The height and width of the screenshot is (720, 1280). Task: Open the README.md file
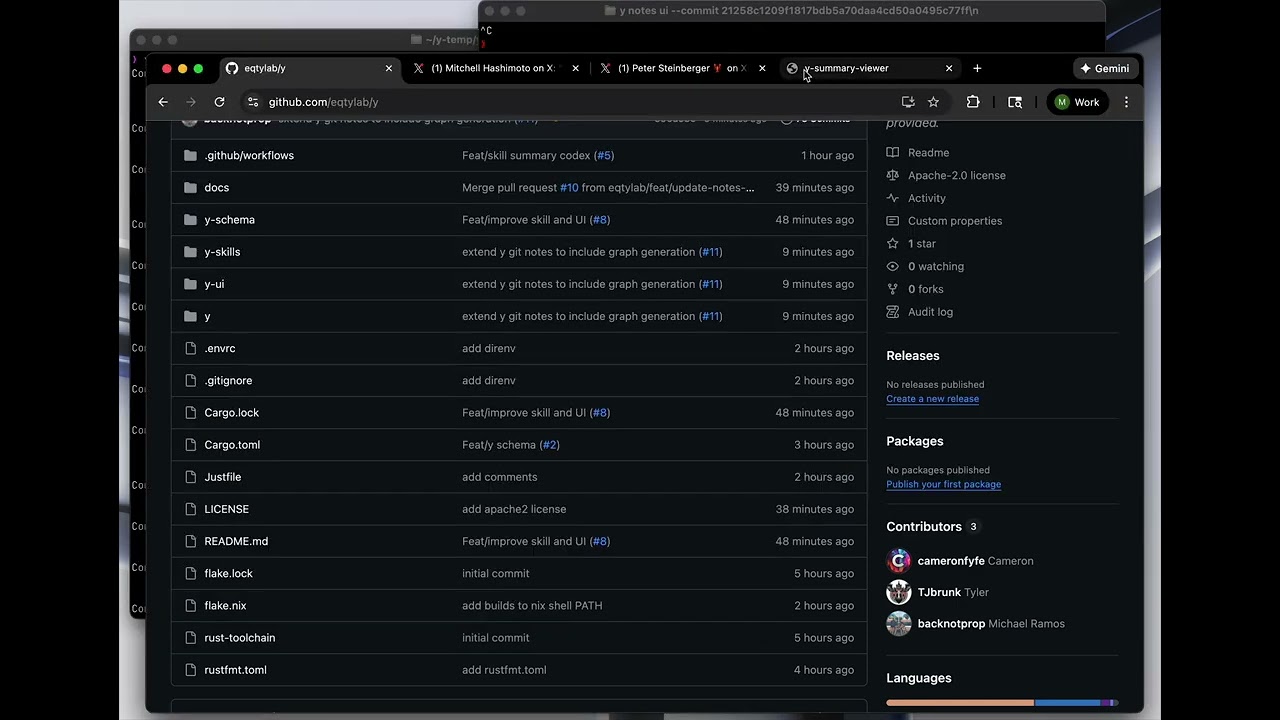(x=236, y=541)
